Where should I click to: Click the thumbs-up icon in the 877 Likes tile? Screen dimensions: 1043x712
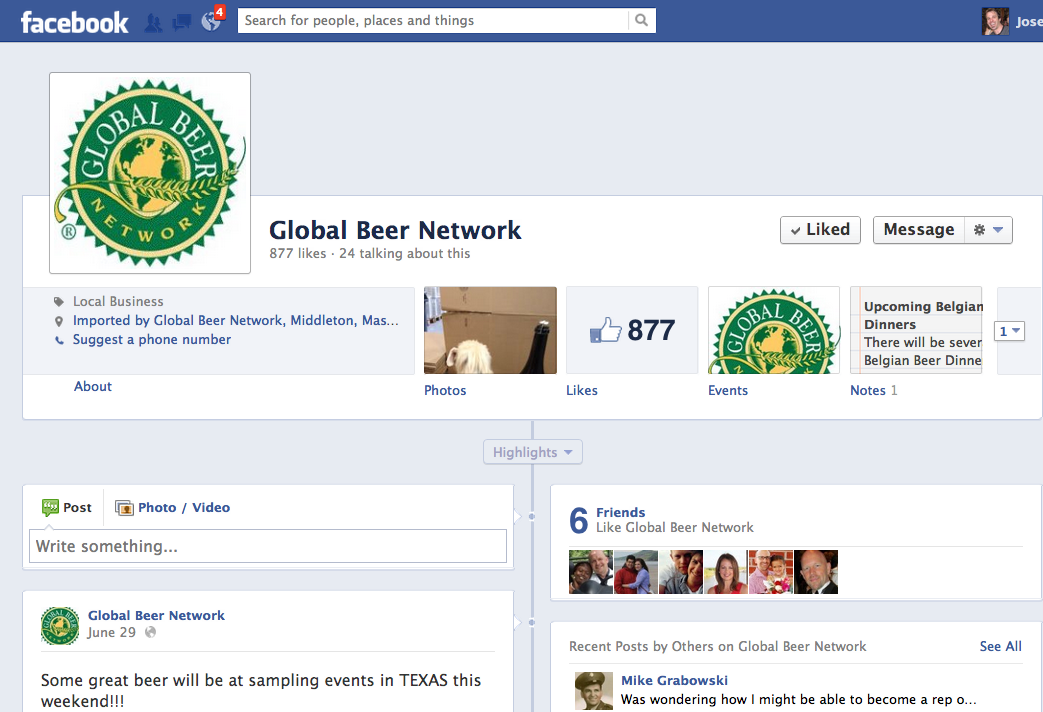pyautogui.click(x=605, y=330)
